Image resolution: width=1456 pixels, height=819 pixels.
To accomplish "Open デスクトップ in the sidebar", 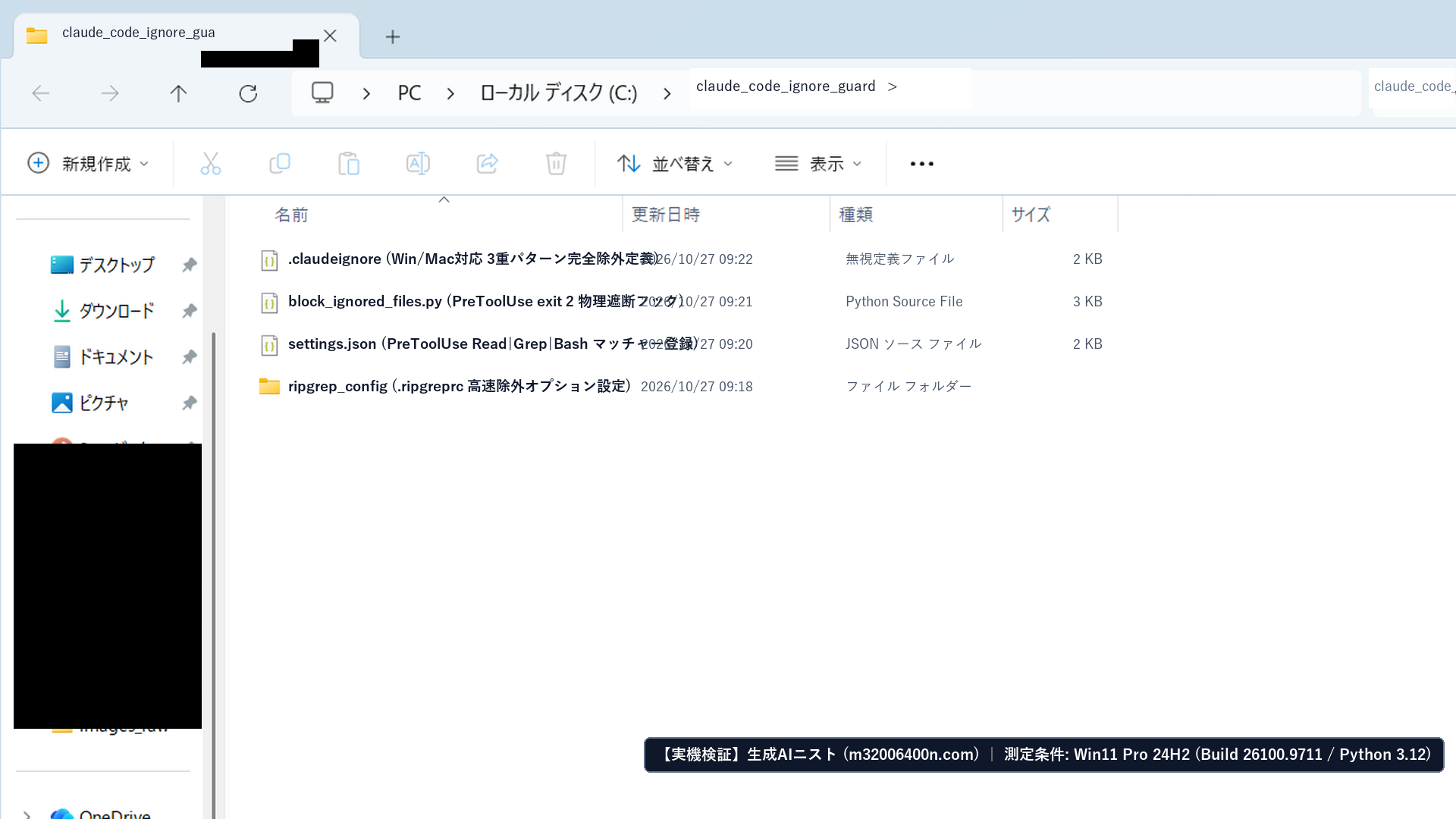I will click(x=117, y=265).
